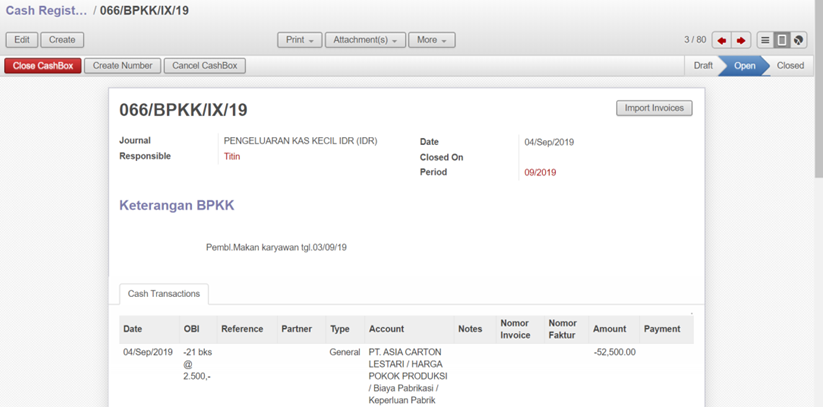The image size is (823, 407).
Task: Go to previous record with left arrow
Action: (722, 40)
